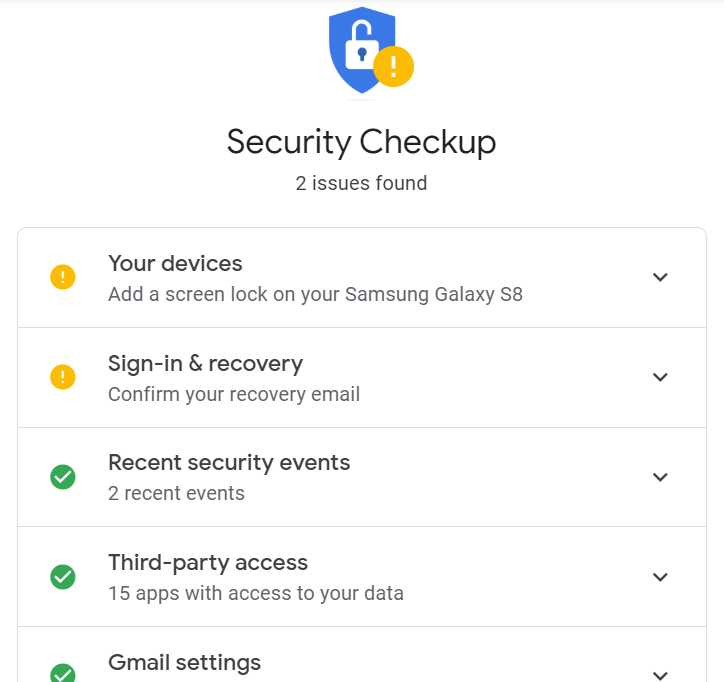Screen dimensions: 724x682
Task: Open the Your devices heading
Action: pyautogui.click(x=175, y=264)
